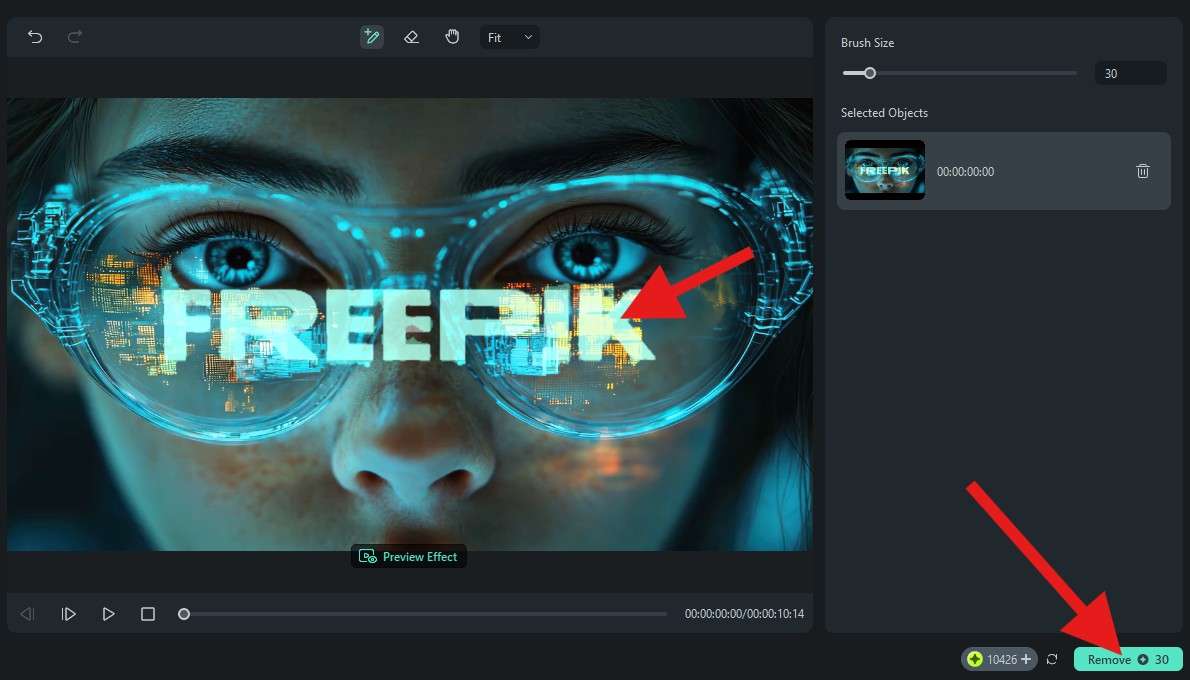Viewport: 1190px width, 680px height.
Task: Activate the hand pan tool
Action: coord(452,36)
